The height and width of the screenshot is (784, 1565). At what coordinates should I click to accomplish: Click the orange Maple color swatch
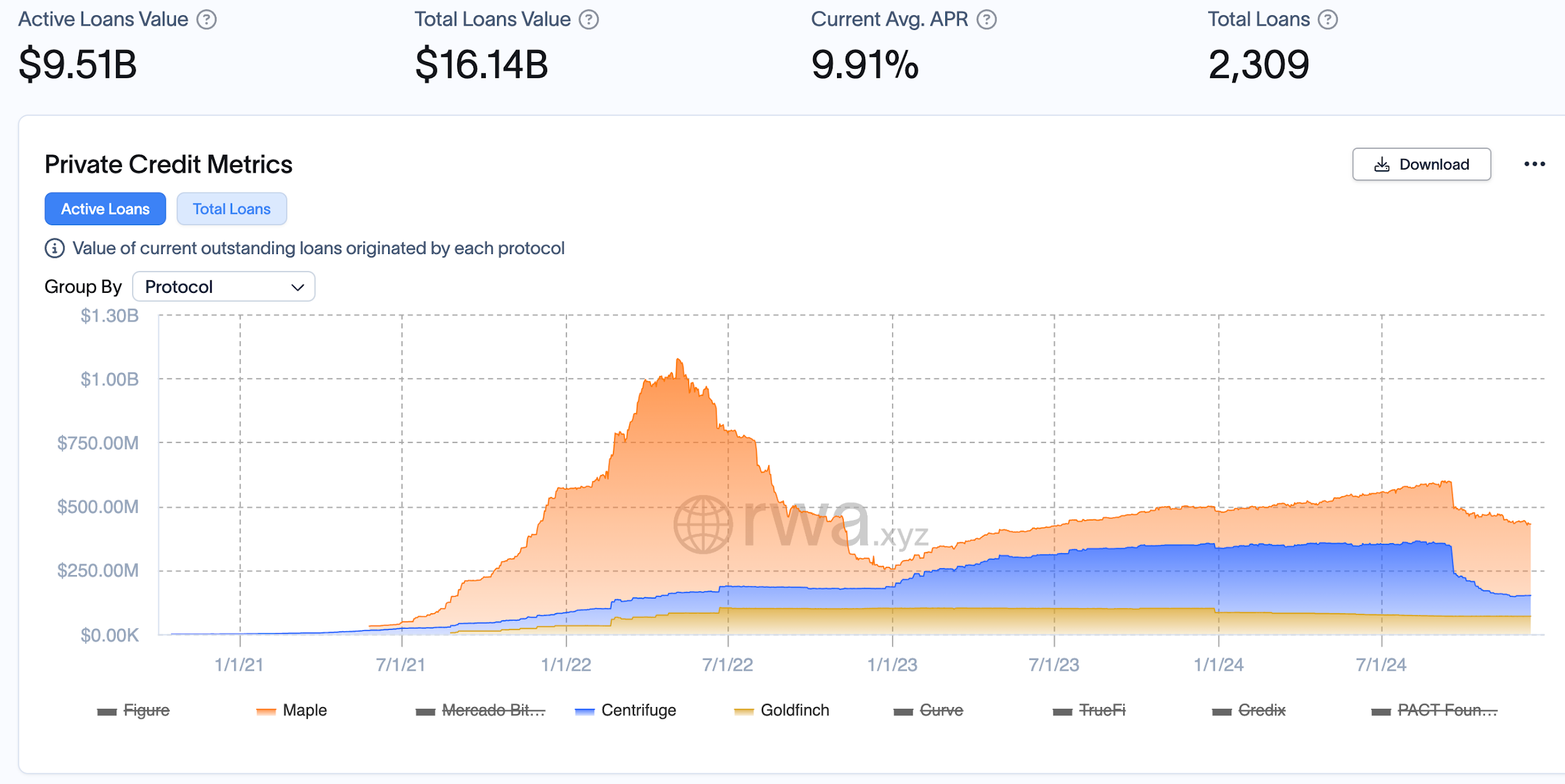(x=266, y=710)
